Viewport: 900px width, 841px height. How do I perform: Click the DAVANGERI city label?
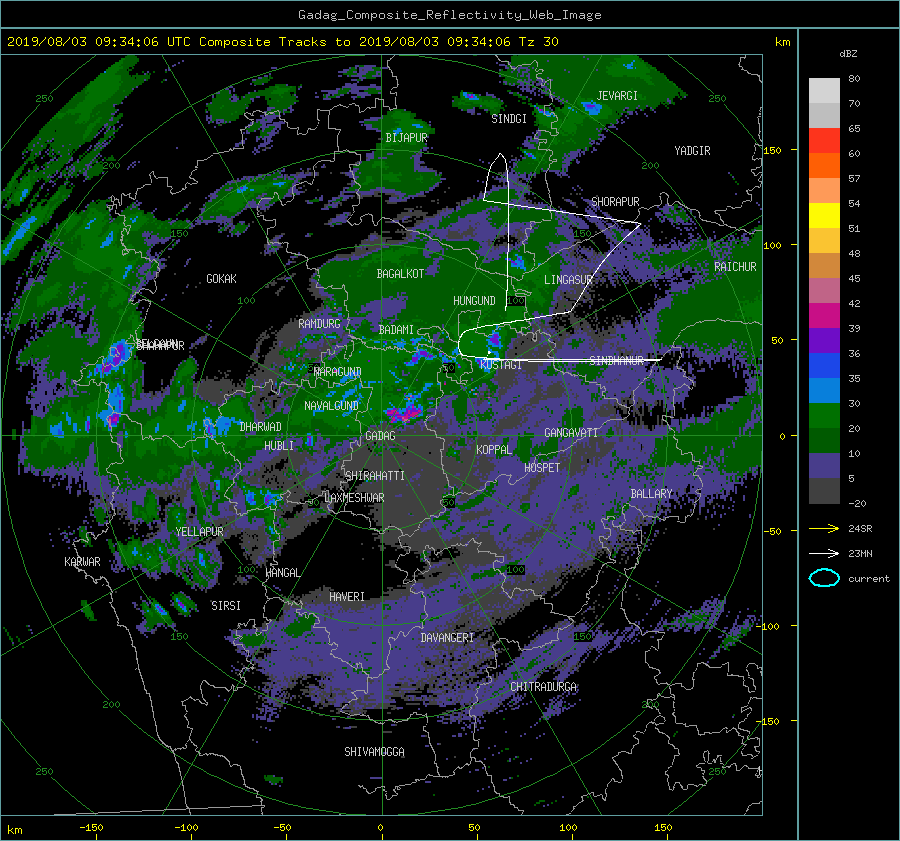tap(447, 638)
